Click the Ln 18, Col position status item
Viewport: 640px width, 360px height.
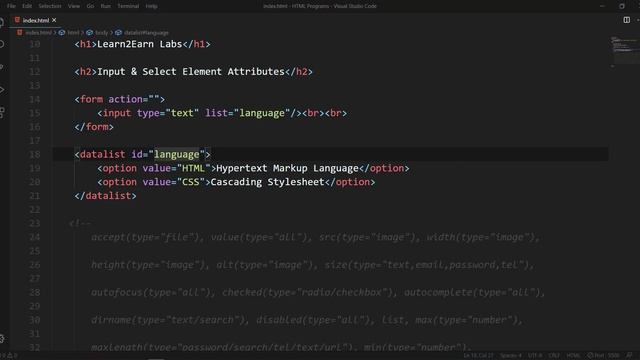(478, 356)
